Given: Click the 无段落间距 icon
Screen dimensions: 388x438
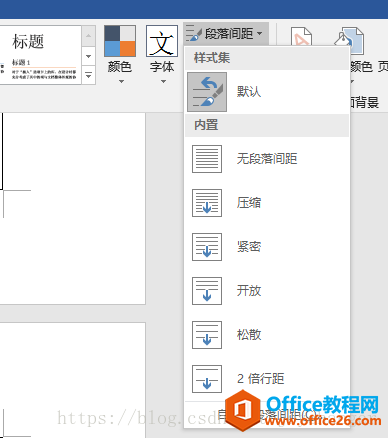Looking at the screenshot, I should [x=207, y=159].
